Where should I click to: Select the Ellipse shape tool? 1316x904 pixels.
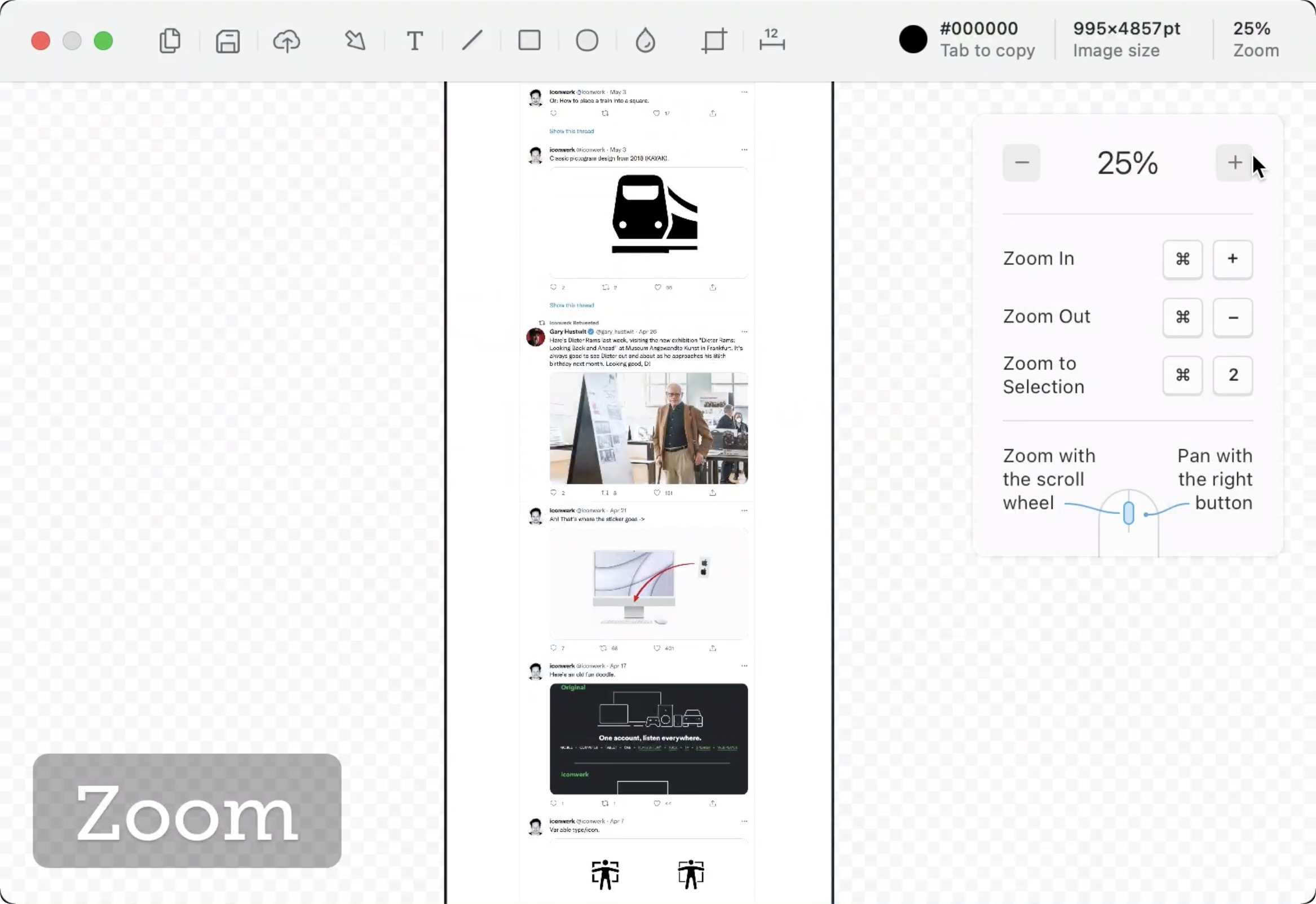(x=587, y=41)
